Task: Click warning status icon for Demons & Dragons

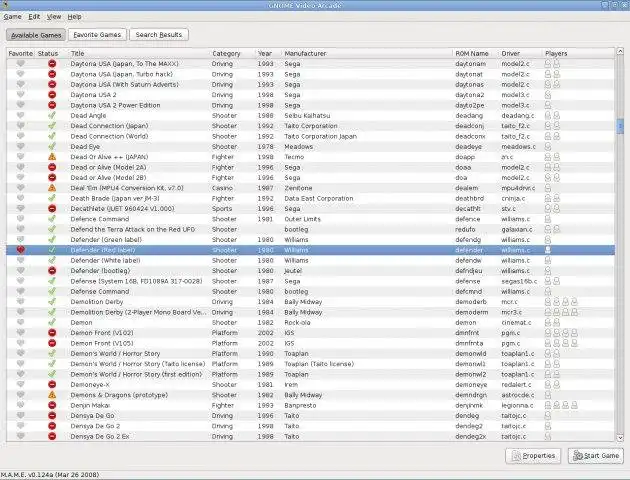Action: [52, 395]
